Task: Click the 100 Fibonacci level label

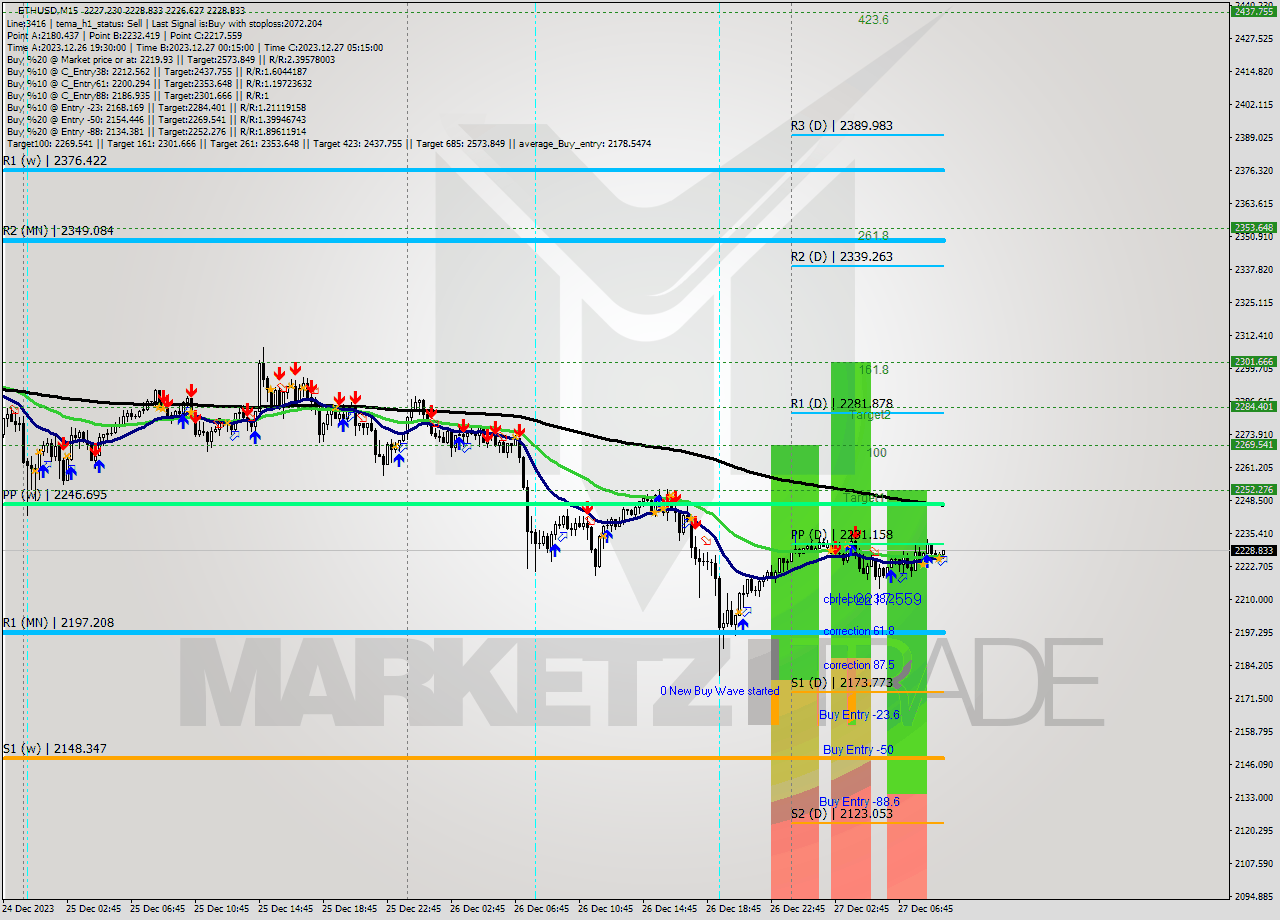Action: [x=876, y=453]
